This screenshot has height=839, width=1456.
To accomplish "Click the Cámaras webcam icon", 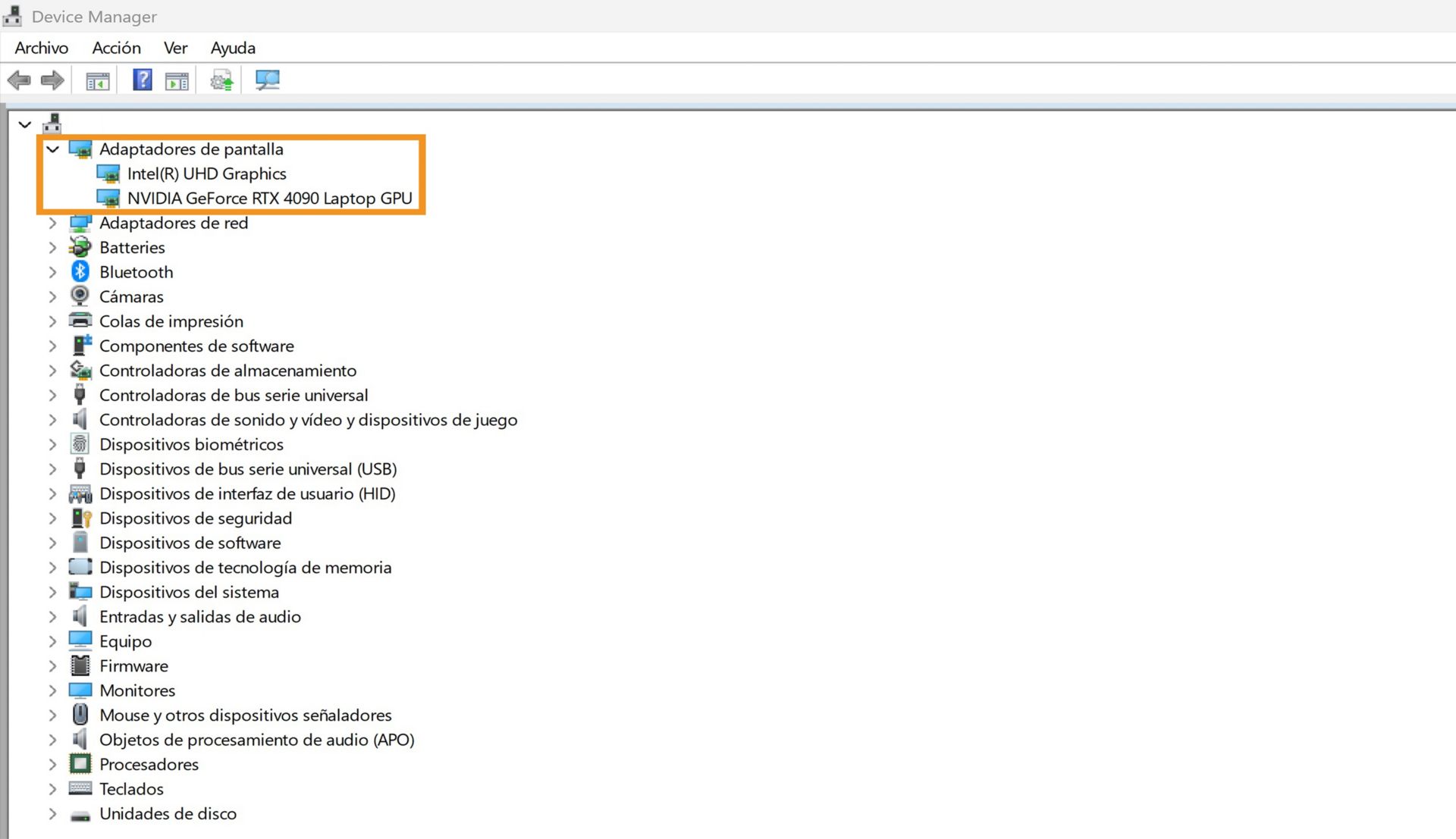I will pos(80,296).
